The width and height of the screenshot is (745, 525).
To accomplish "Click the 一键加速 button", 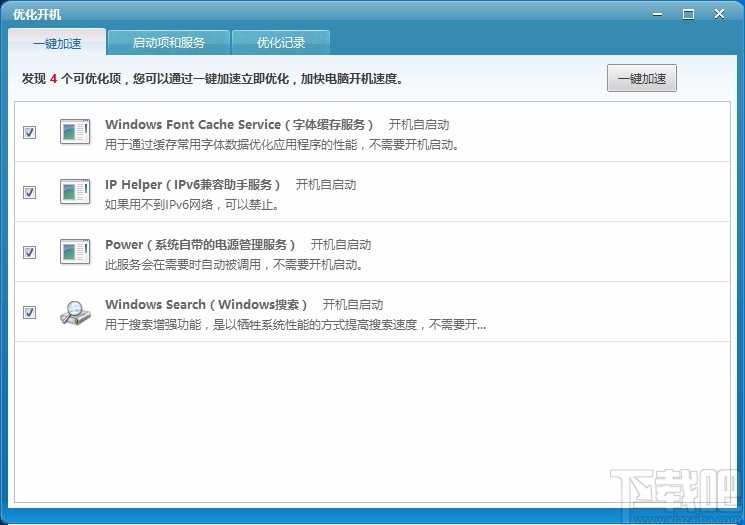I will coord(641,78).
